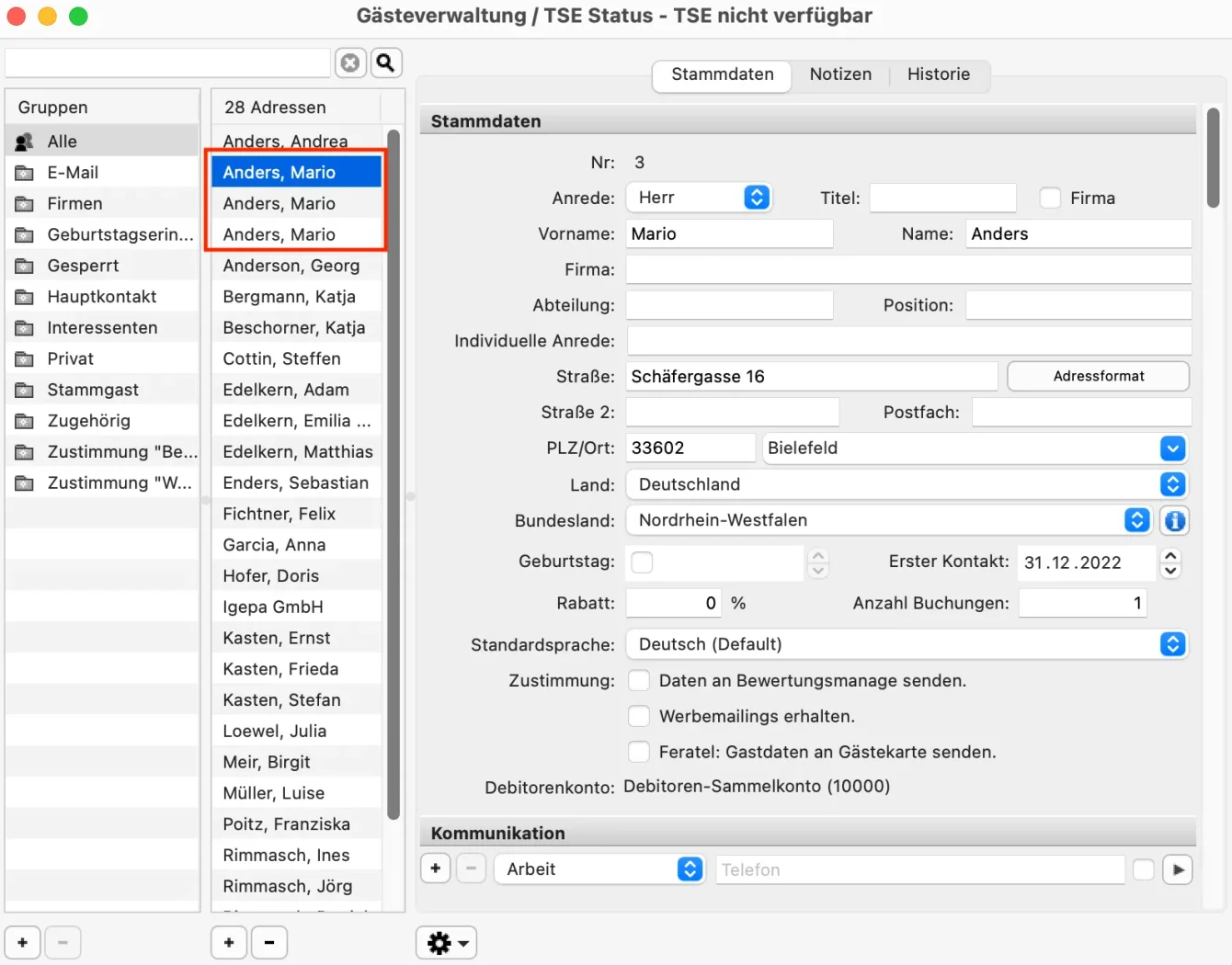
Task: Toggle the checkbox beside Telefon field
Action: [x=1143, y=869]
